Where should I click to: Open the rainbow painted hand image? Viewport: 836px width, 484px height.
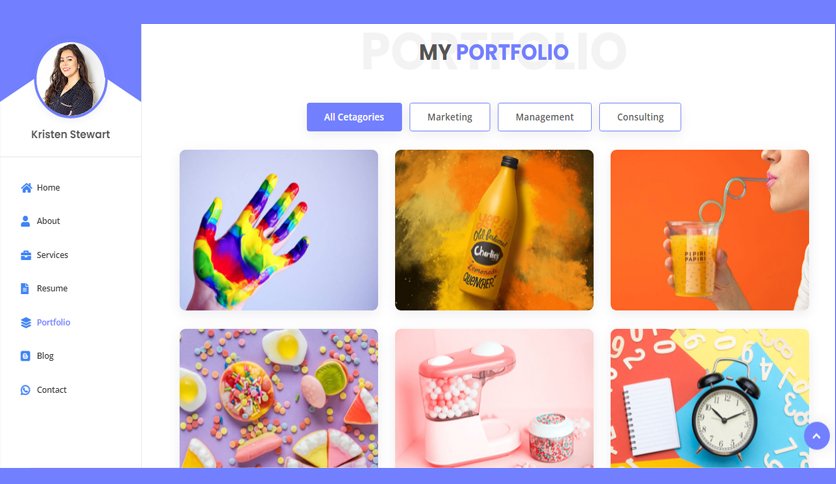279,230
